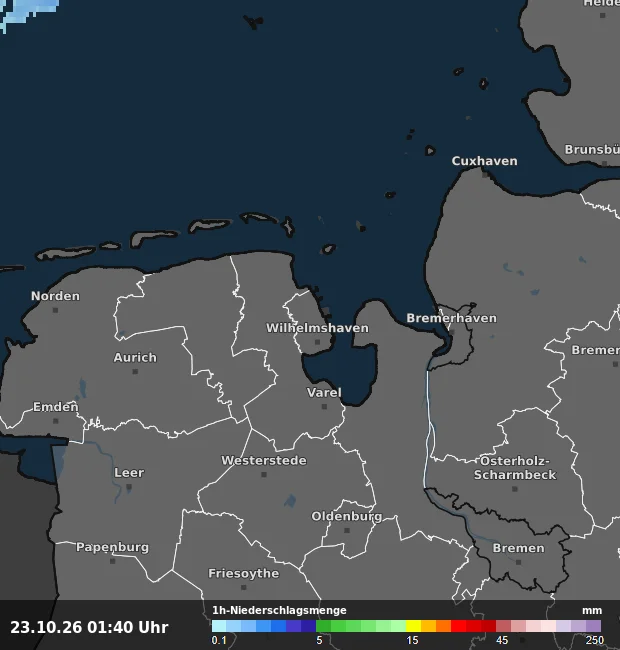Click the legend value 250
Image resolution: width=620 pixels, height=650 pixels.
[594, 640]
